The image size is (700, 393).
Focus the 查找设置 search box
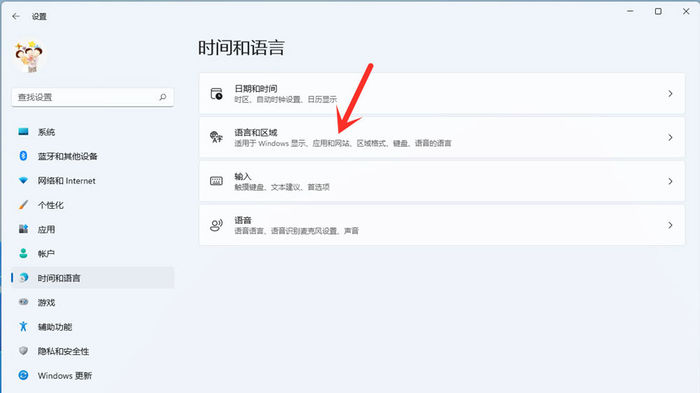[x=92, y=97]
